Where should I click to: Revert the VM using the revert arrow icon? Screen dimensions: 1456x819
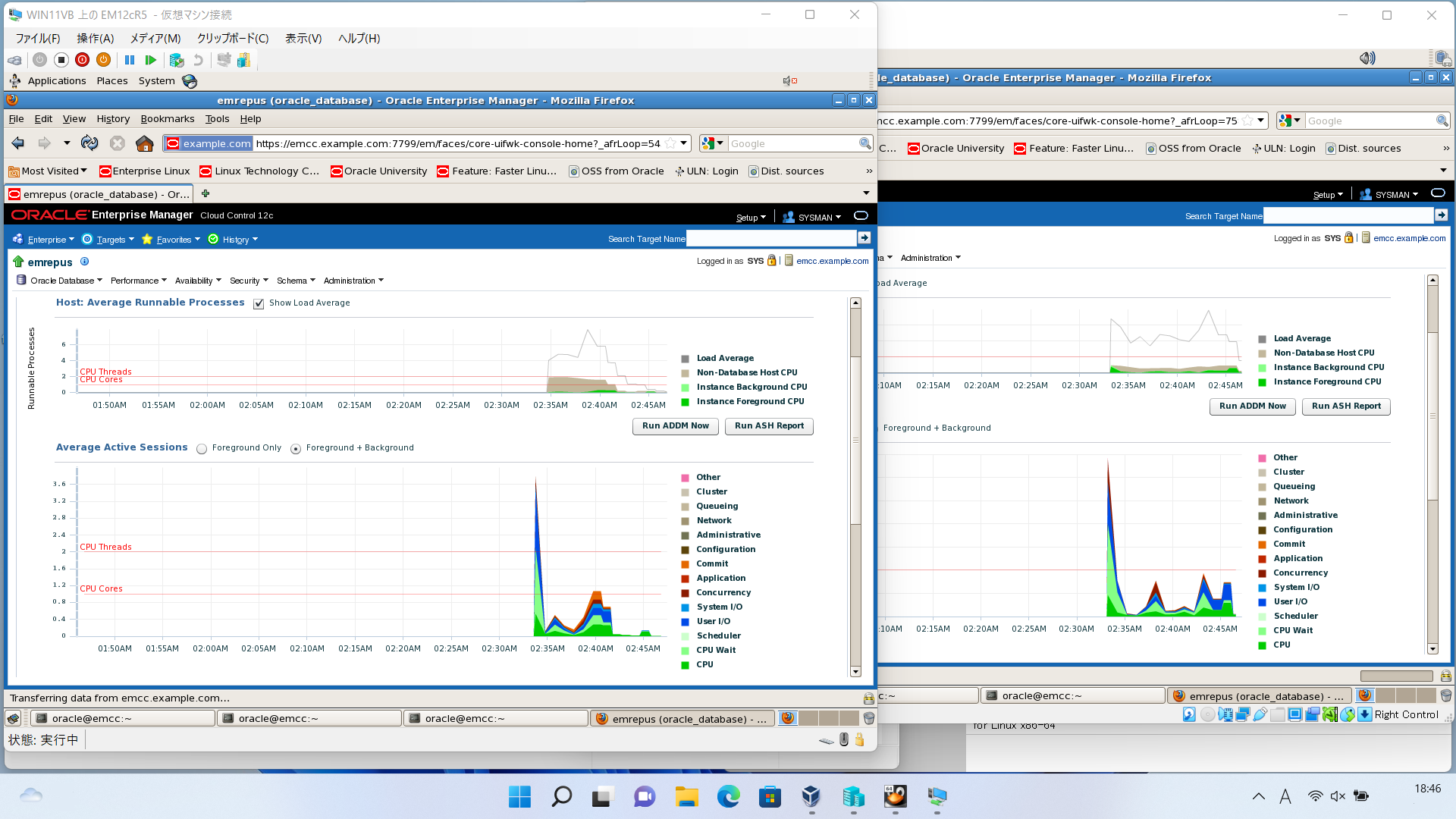pyautogui.click(x=199, y=60)
